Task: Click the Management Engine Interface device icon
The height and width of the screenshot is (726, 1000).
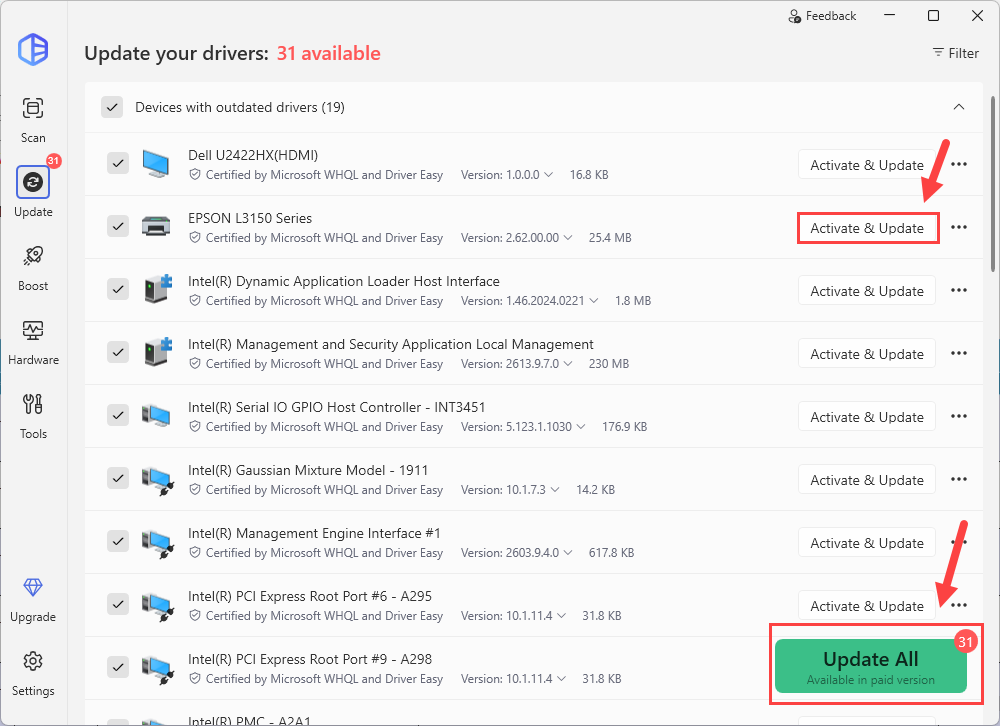Action: [158, 543]
